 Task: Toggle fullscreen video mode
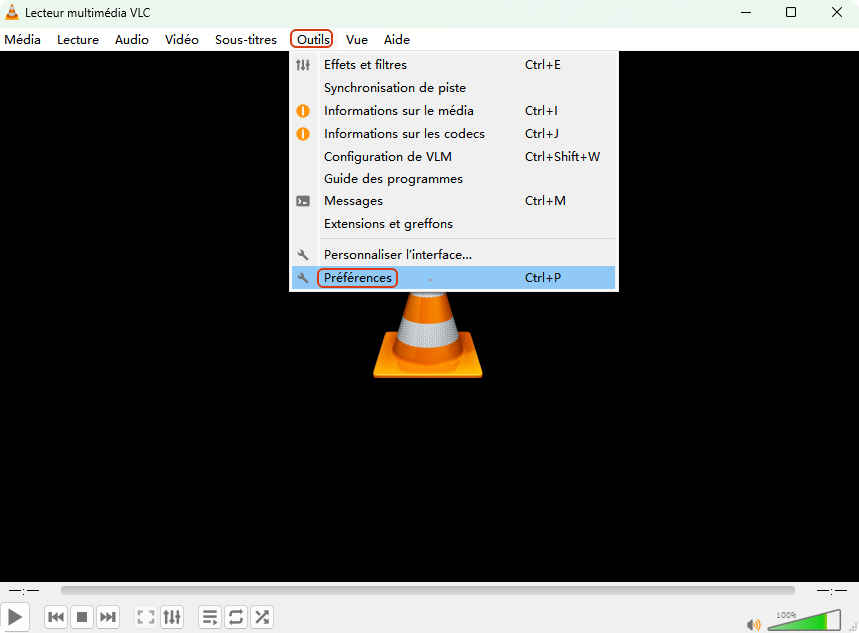click(146, 617)
